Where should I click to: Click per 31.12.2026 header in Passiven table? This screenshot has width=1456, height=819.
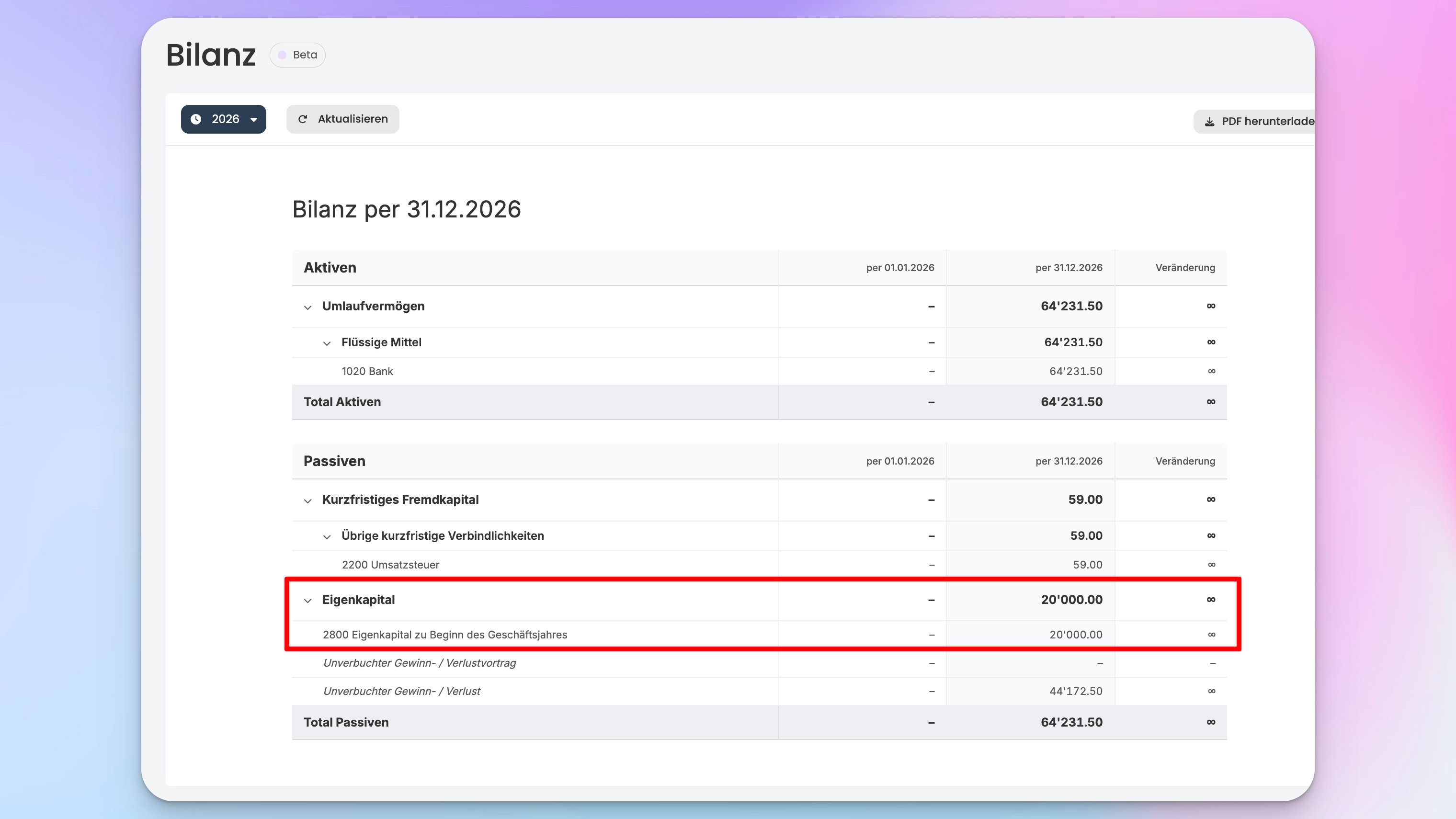(x=1069, y=461)
